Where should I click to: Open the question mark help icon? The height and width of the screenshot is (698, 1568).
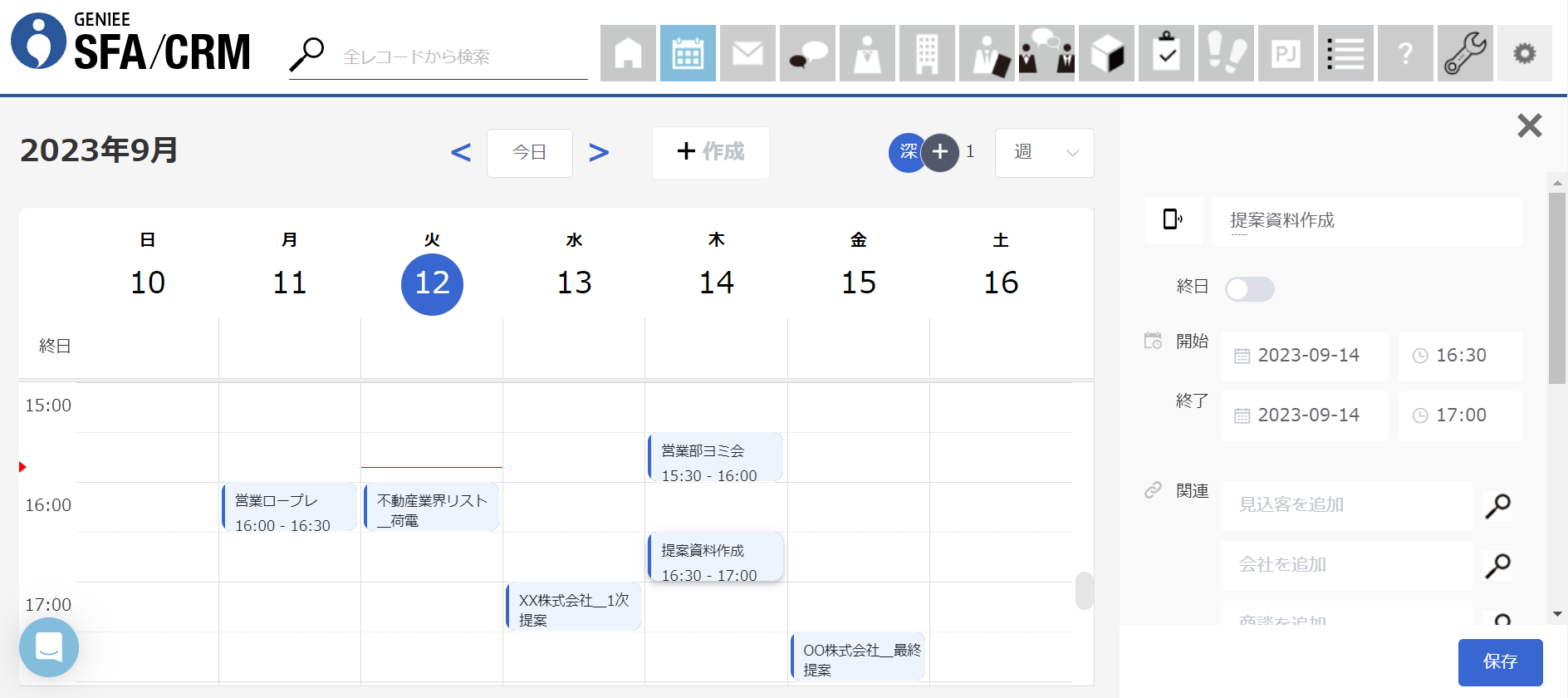coord(1405,53)
